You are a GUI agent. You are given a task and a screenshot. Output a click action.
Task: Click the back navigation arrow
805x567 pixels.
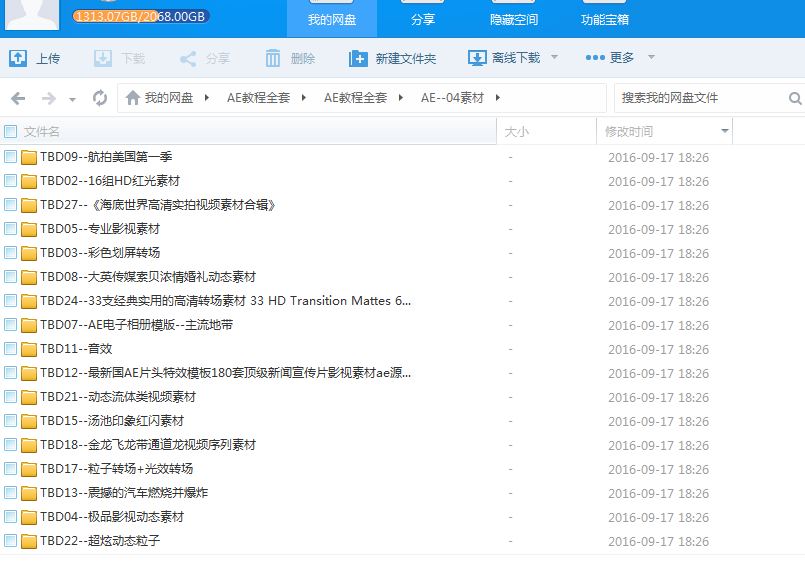pos(17,98)
